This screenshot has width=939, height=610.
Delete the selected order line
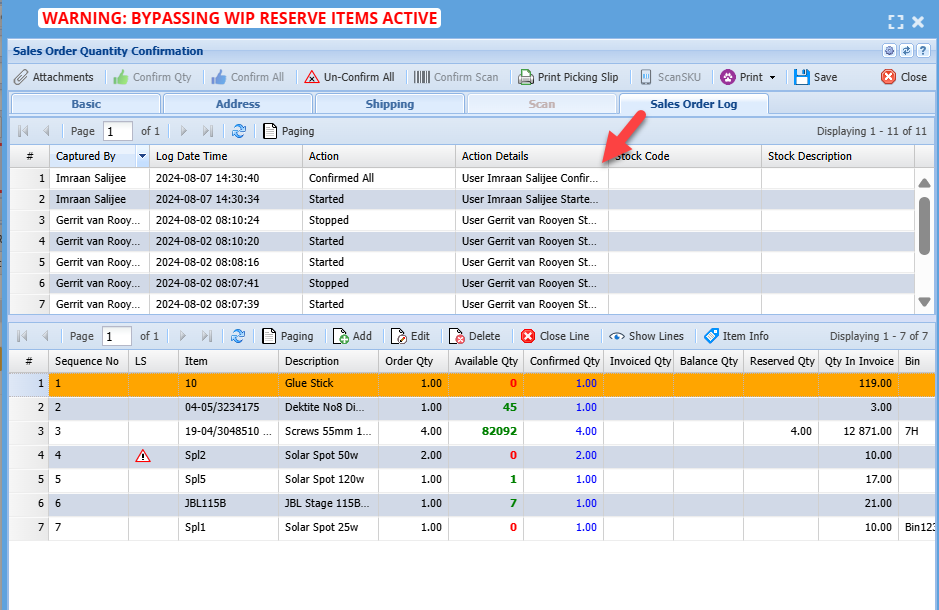474,337
